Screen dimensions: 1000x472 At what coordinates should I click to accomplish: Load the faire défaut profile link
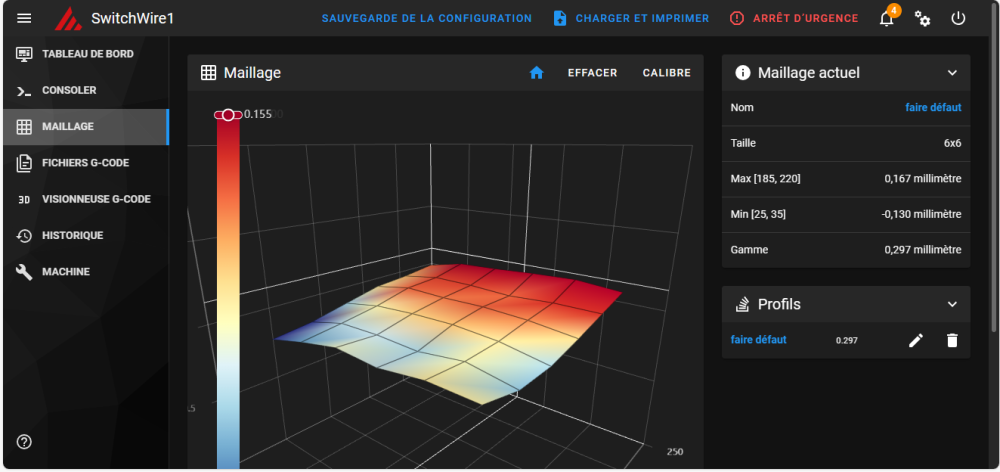point(758,339)
